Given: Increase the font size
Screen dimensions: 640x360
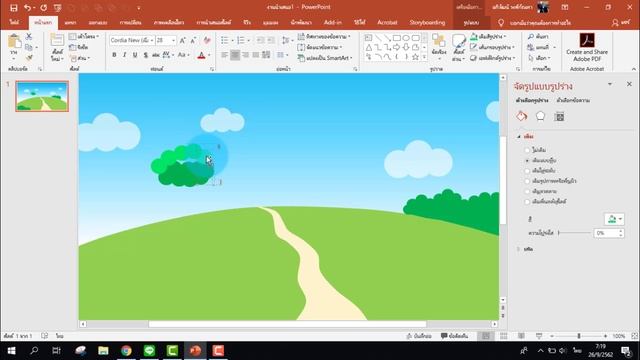Looking at the screenshot, I should point(182,40).
